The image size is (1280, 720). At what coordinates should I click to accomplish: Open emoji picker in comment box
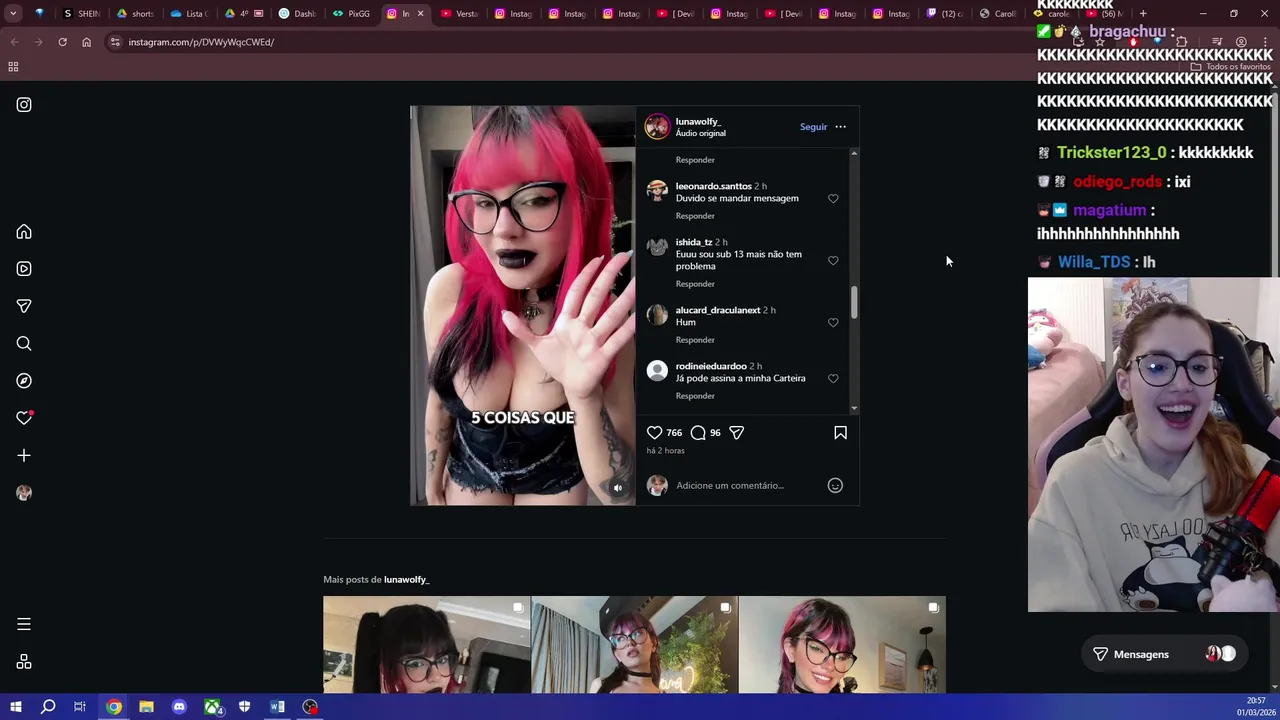click(x=835, y=486)
